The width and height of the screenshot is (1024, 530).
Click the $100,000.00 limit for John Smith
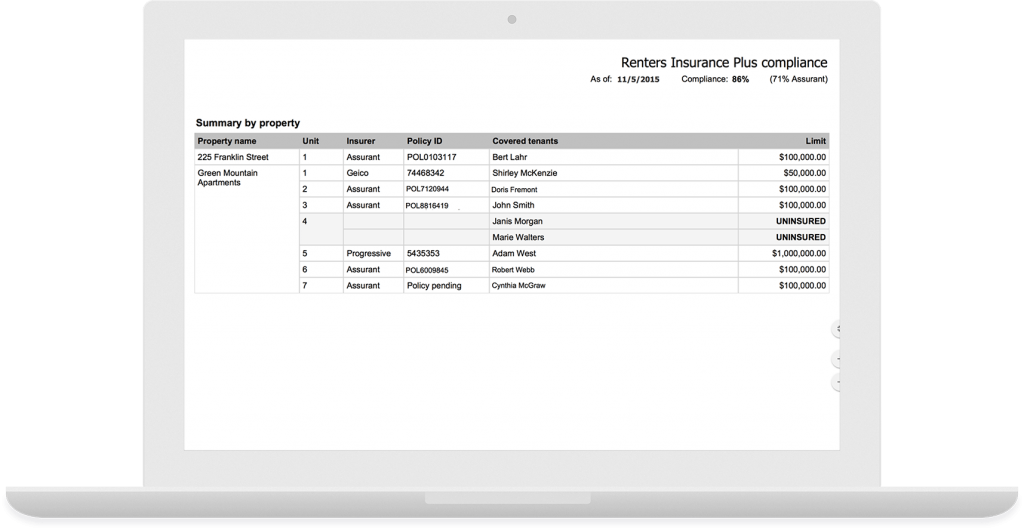pyautogui.click(x=803, y=205)
